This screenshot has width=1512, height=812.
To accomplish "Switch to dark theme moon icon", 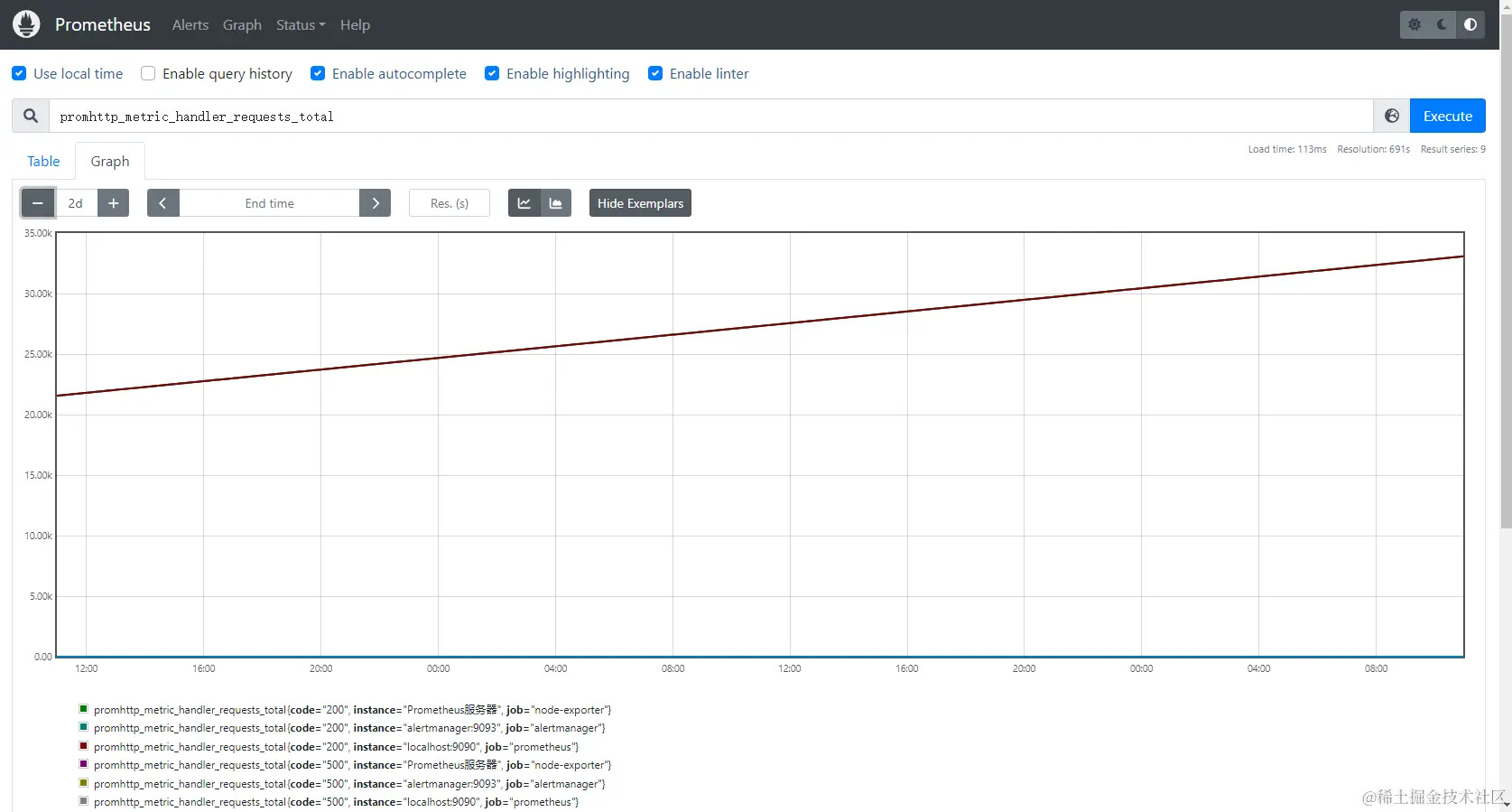I will coord(1442,24).
